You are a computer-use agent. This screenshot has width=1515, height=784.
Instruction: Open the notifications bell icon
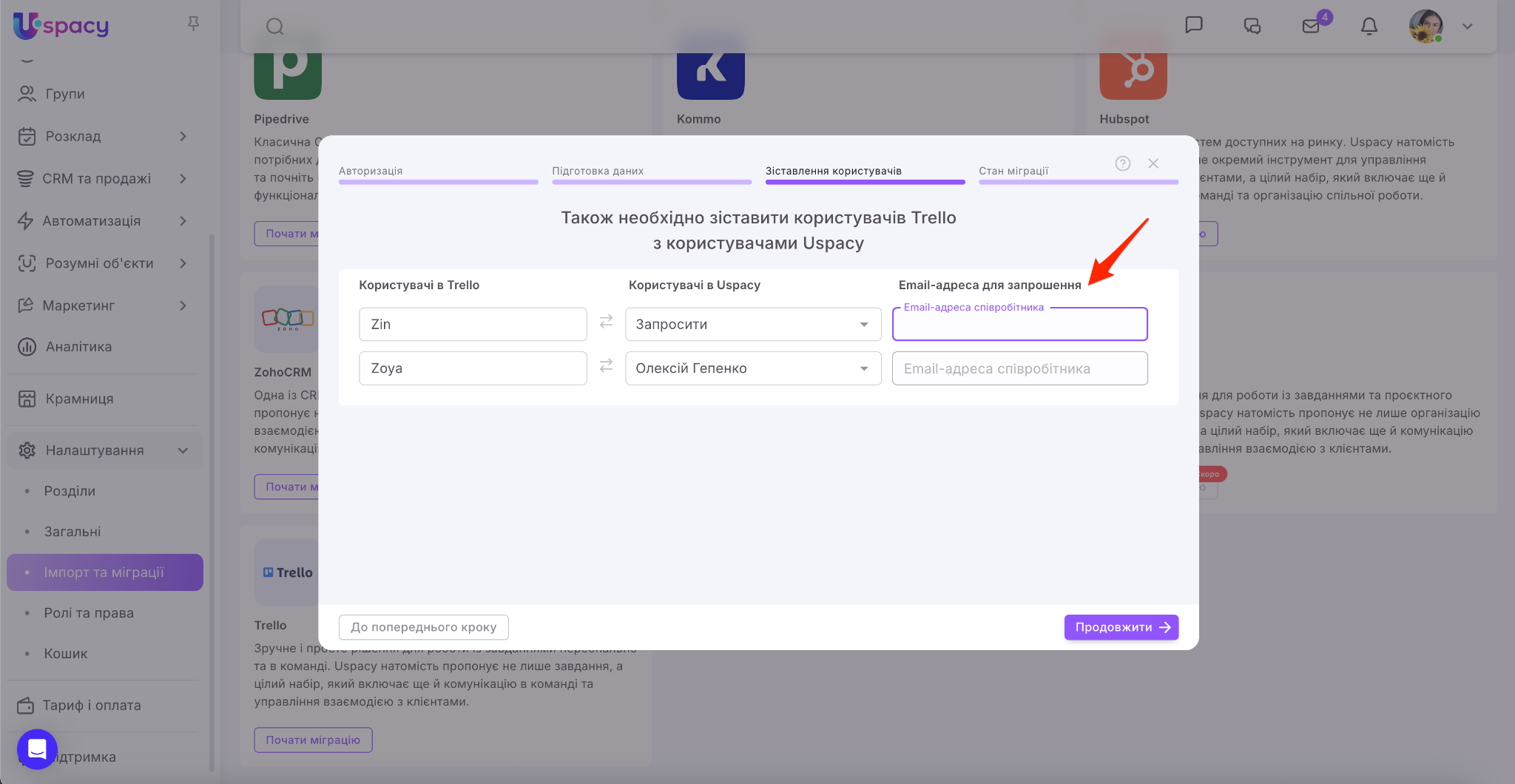[1369, 27]
